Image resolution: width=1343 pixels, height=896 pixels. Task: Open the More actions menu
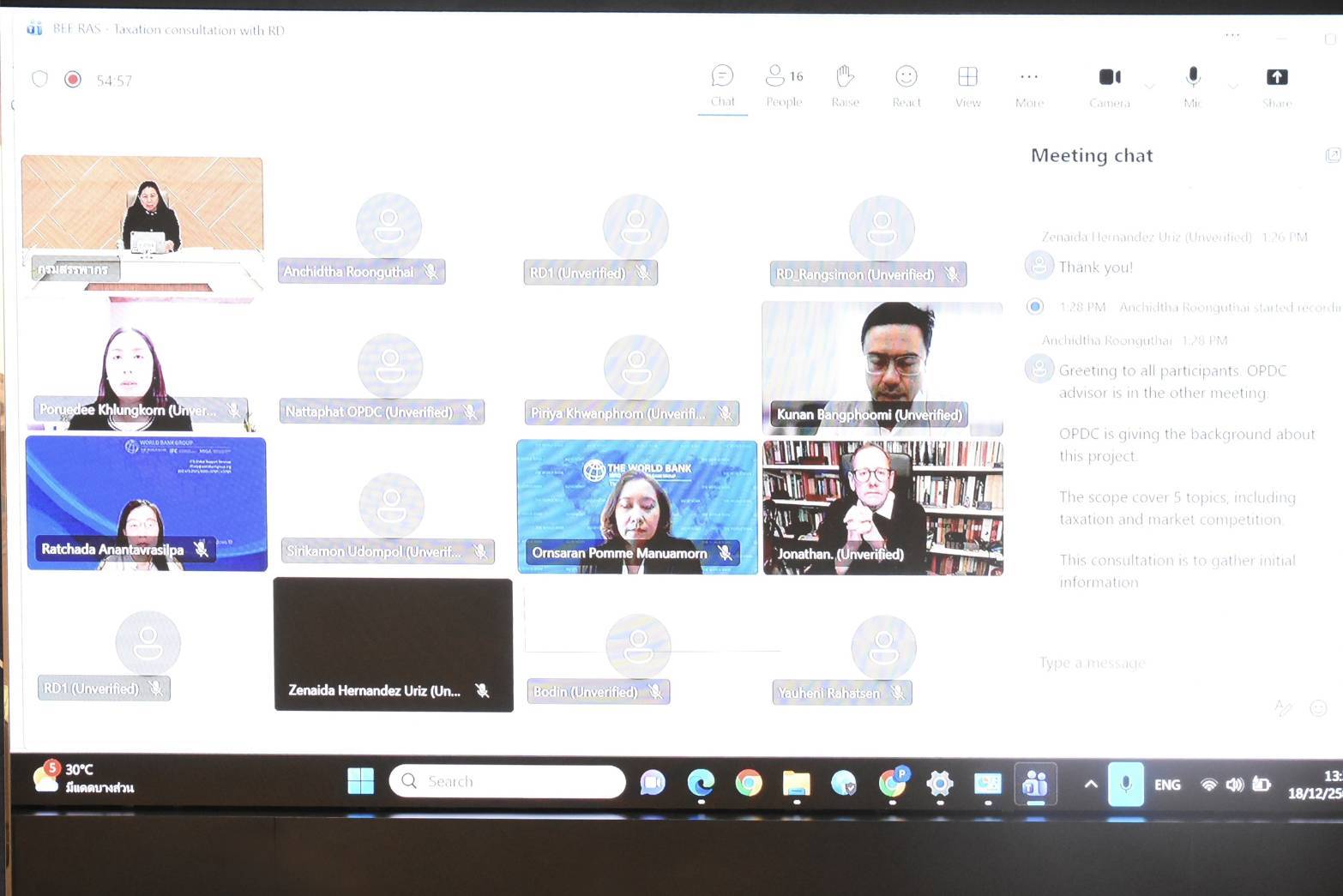(1029, 86)
